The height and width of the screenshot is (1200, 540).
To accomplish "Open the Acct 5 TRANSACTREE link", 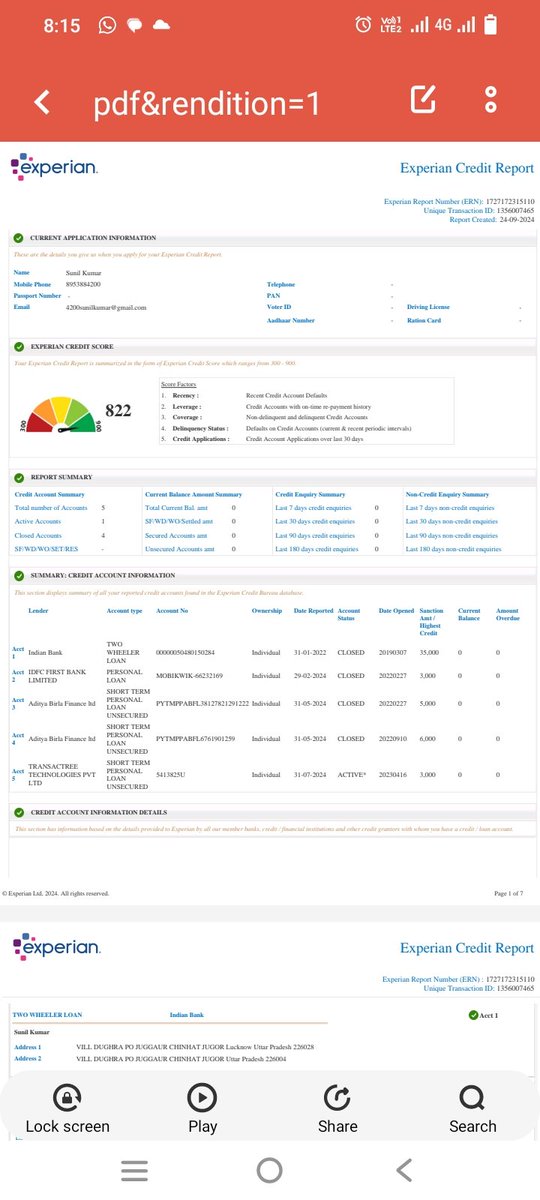I will (x=18, y=774).
